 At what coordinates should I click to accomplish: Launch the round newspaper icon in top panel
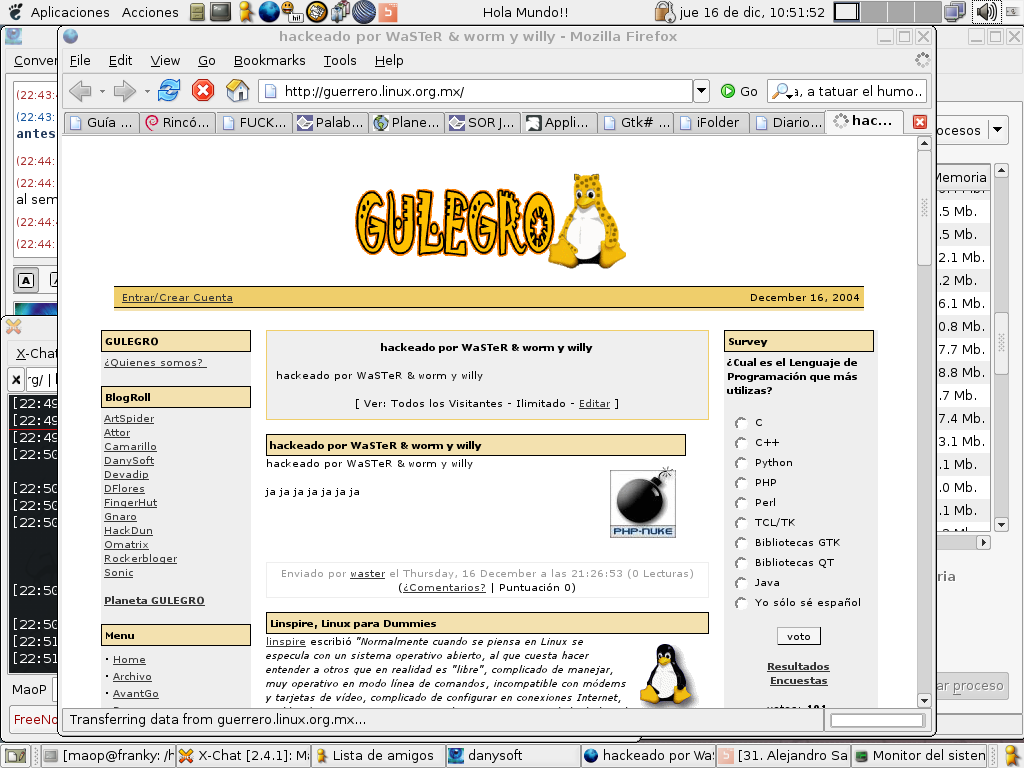pos(317,12)
